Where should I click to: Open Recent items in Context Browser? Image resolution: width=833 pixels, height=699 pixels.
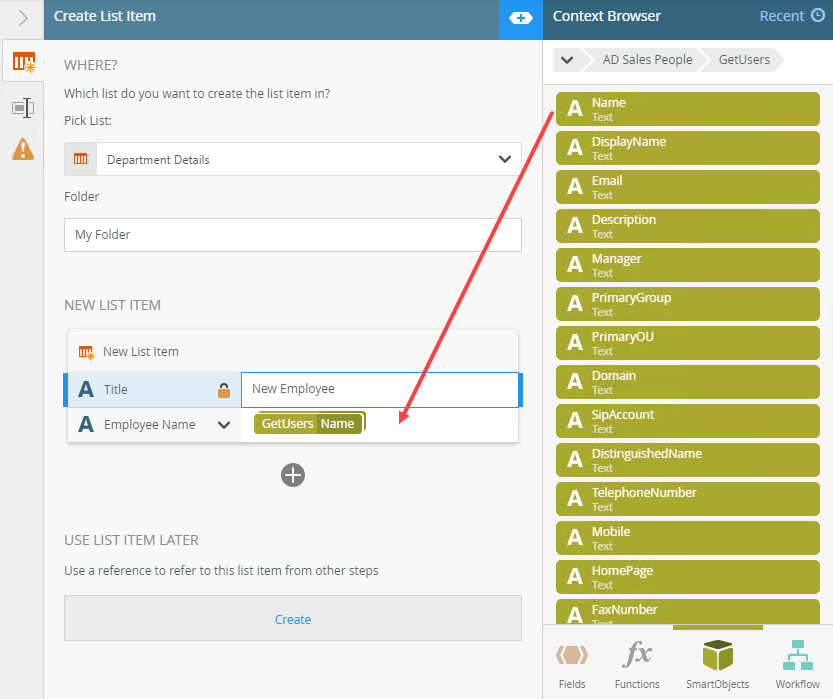tap(792, 16)
